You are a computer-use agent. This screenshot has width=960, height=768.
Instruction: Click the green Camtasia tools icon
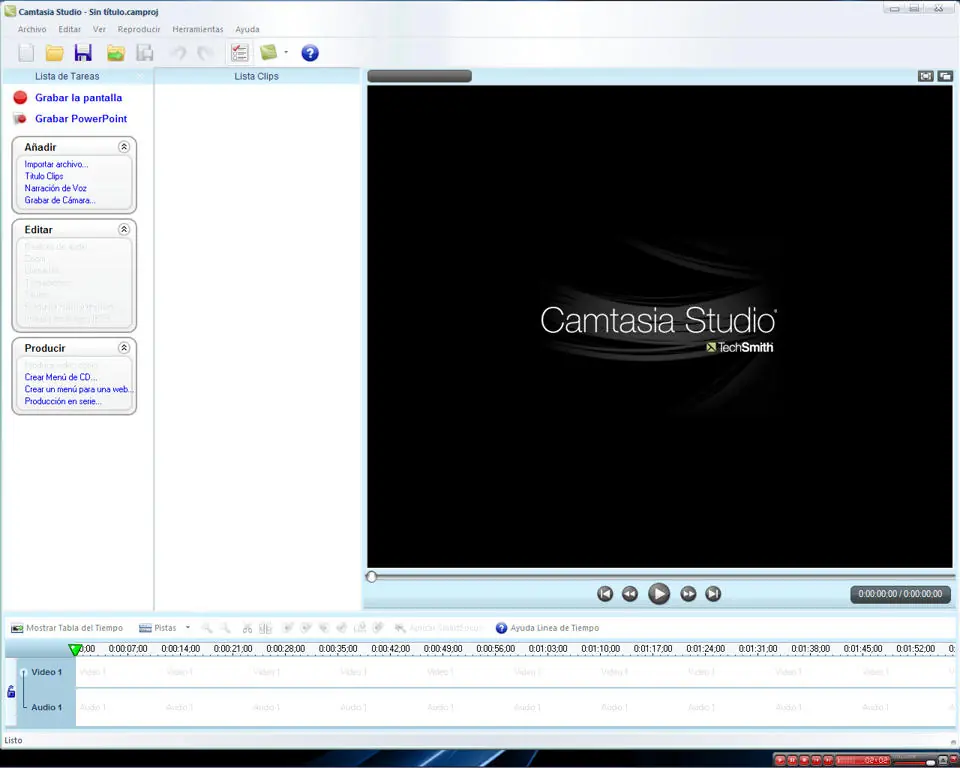tap(269, 53)
